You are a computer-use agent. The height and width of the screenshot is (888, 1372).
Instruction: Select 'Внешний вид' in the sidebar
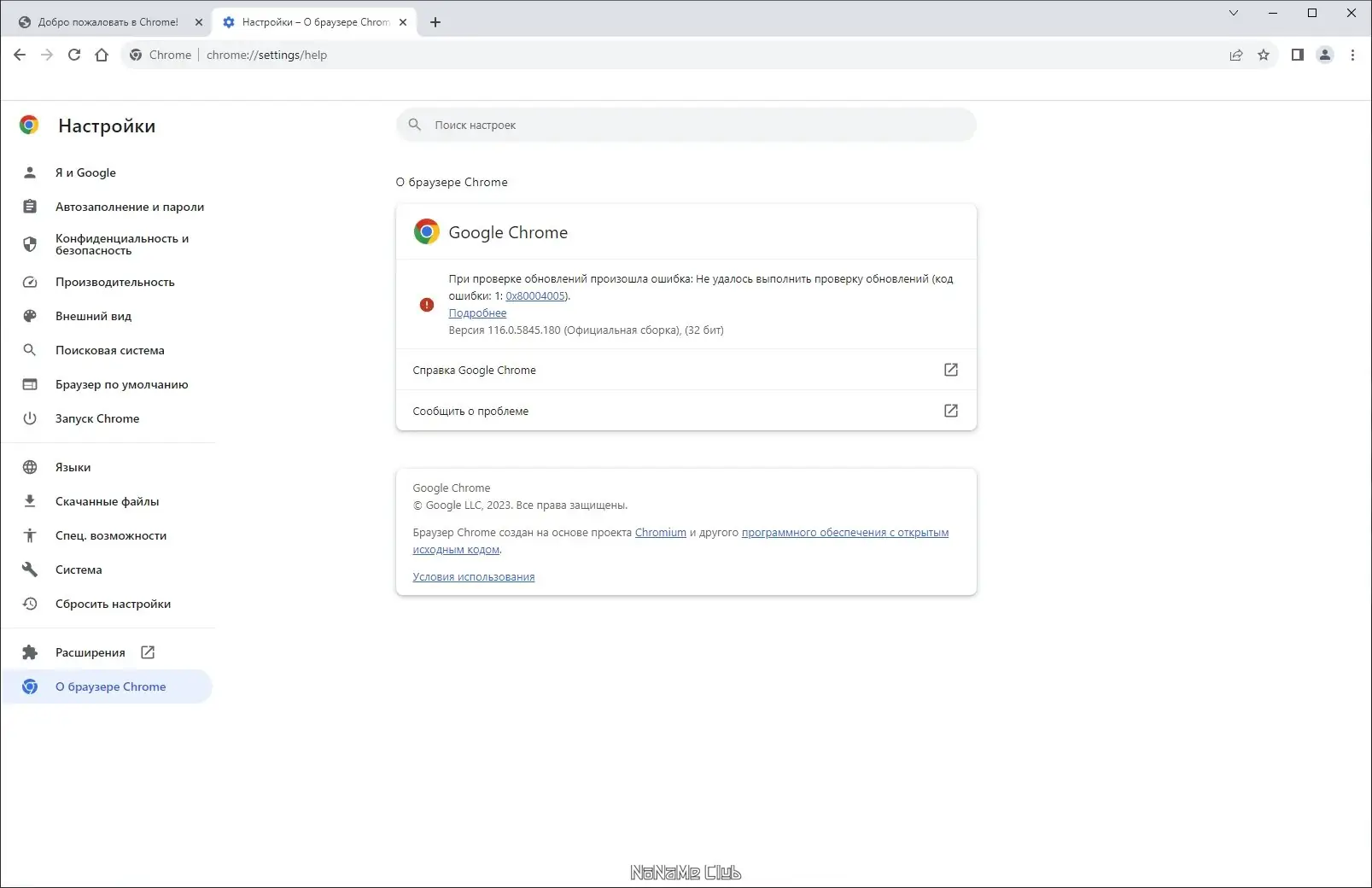(108, 316)
